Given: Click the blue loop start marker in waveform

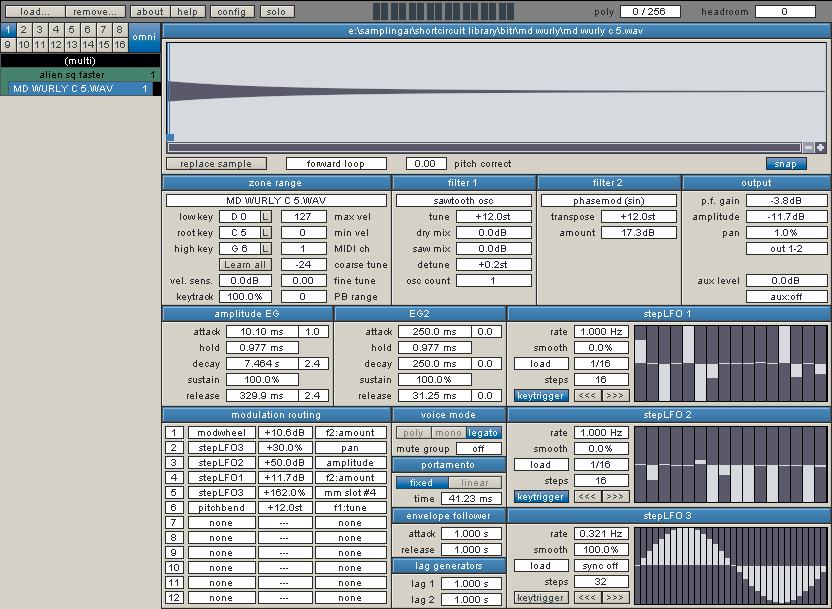Looking at the screenshot, I should click(x=170, y=138).
